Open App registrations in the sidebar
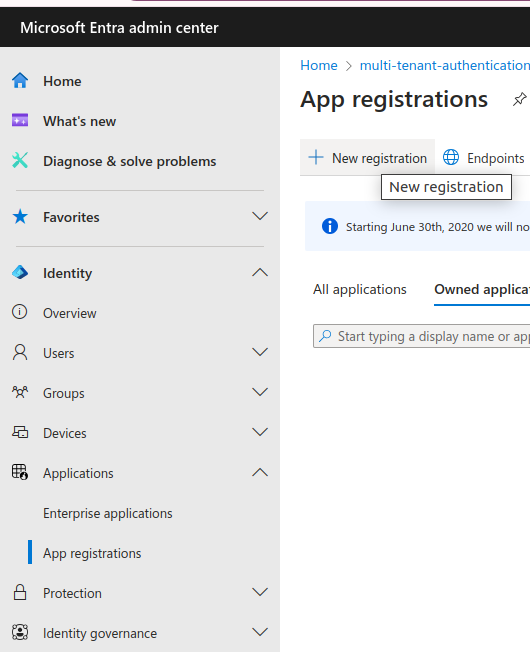 tap(92, 553)
